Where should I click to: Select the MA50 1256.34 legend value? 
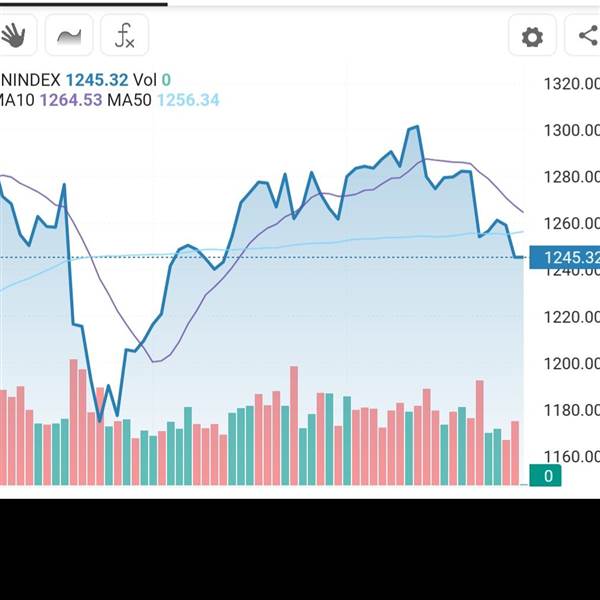[x=188, y=100]
